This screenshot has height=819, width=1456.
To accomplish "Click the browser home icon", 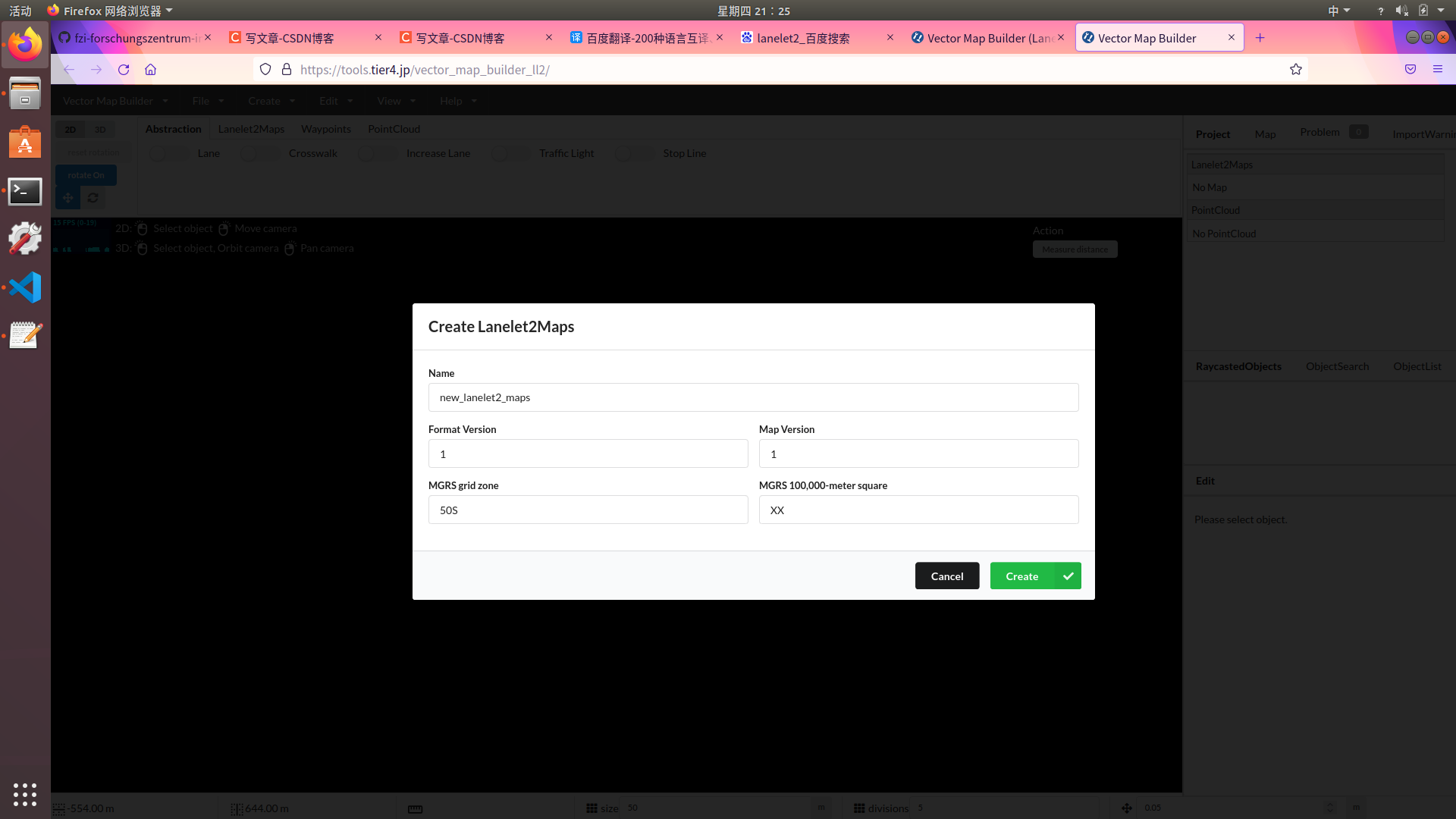I will click(151, 70).
